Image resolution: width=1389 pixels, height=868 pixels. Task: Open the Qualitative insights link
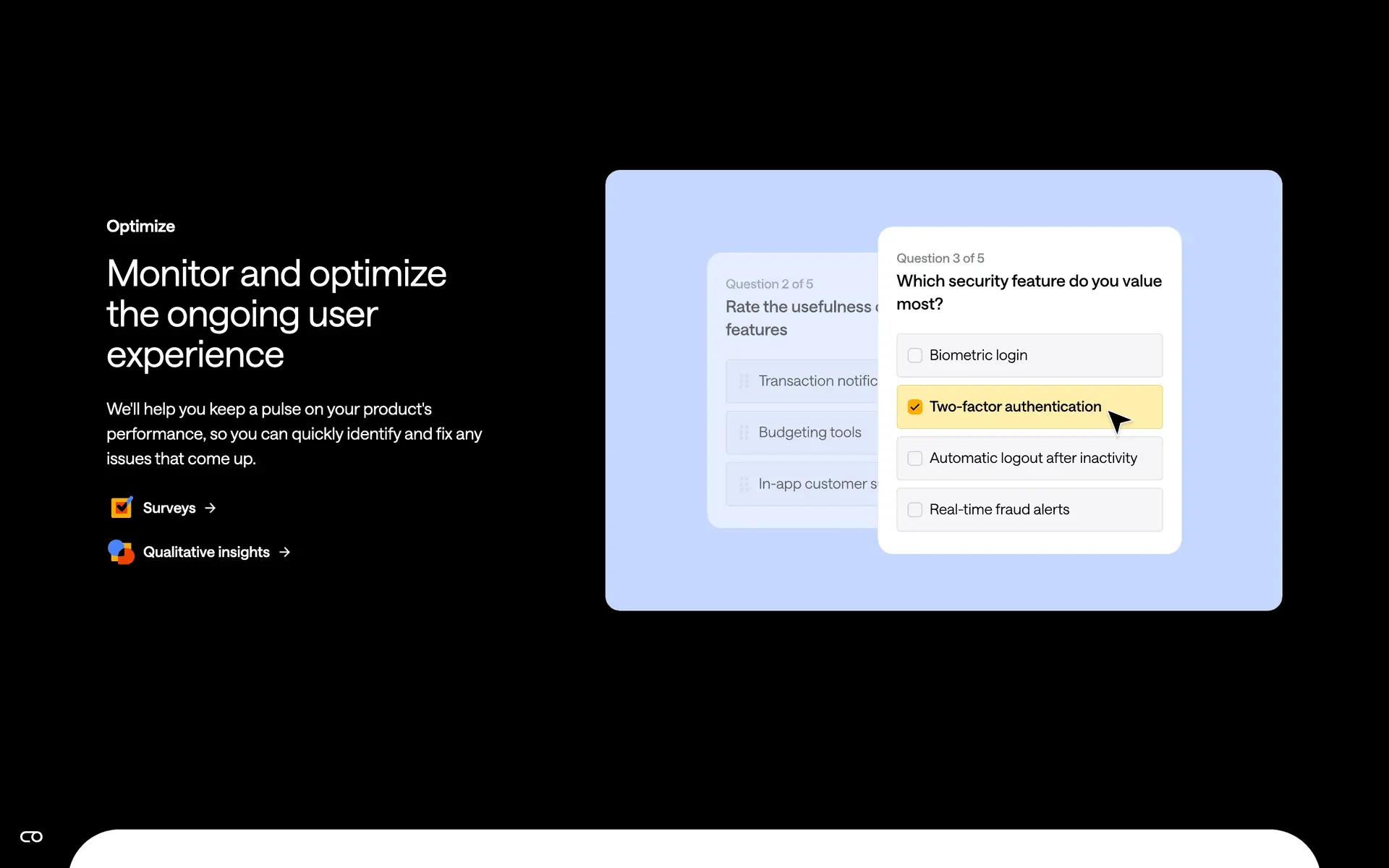[206, 552]
